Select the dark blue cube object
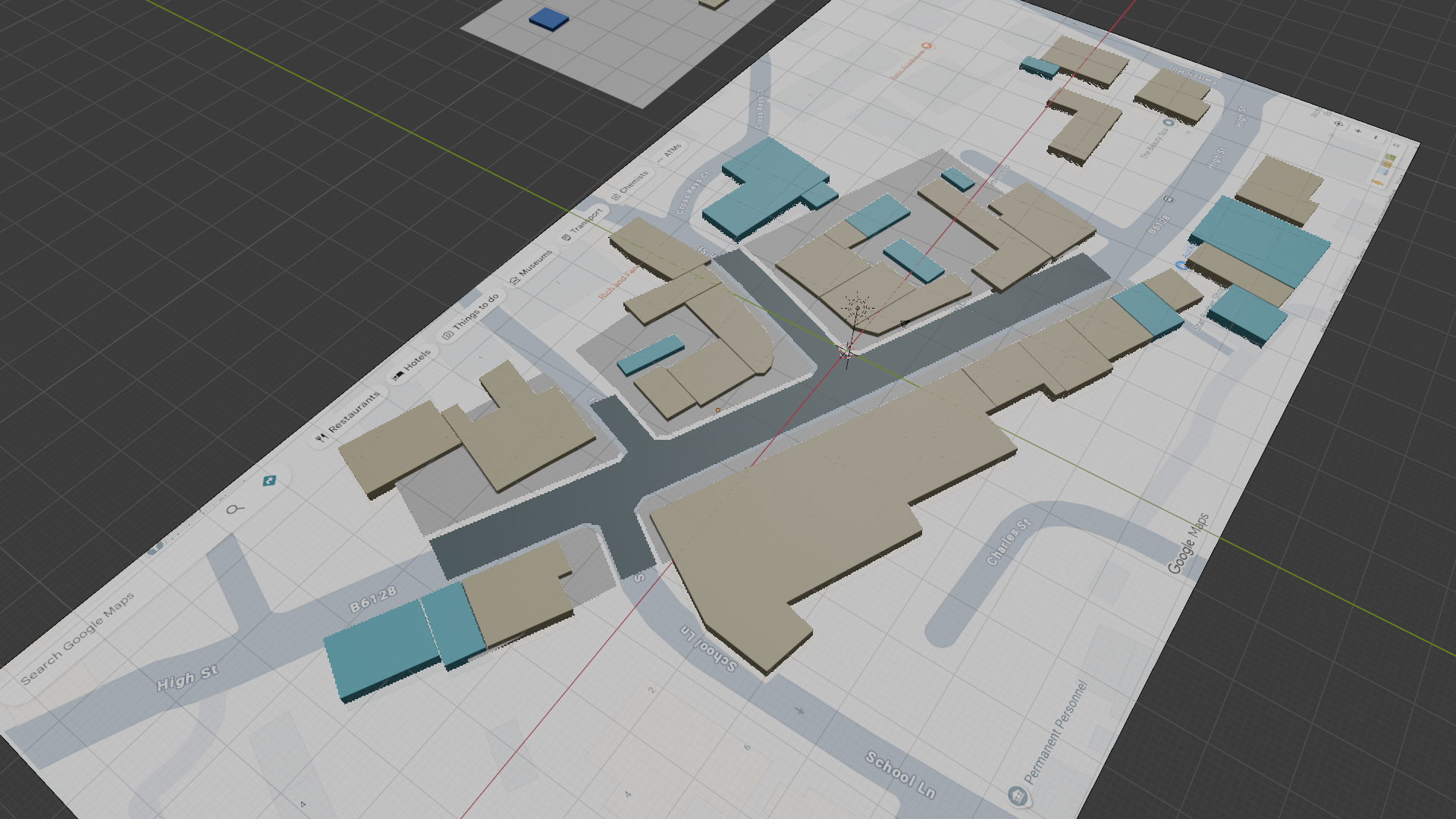The height and width of the screenshot is (819, 1456). point(549,19)
